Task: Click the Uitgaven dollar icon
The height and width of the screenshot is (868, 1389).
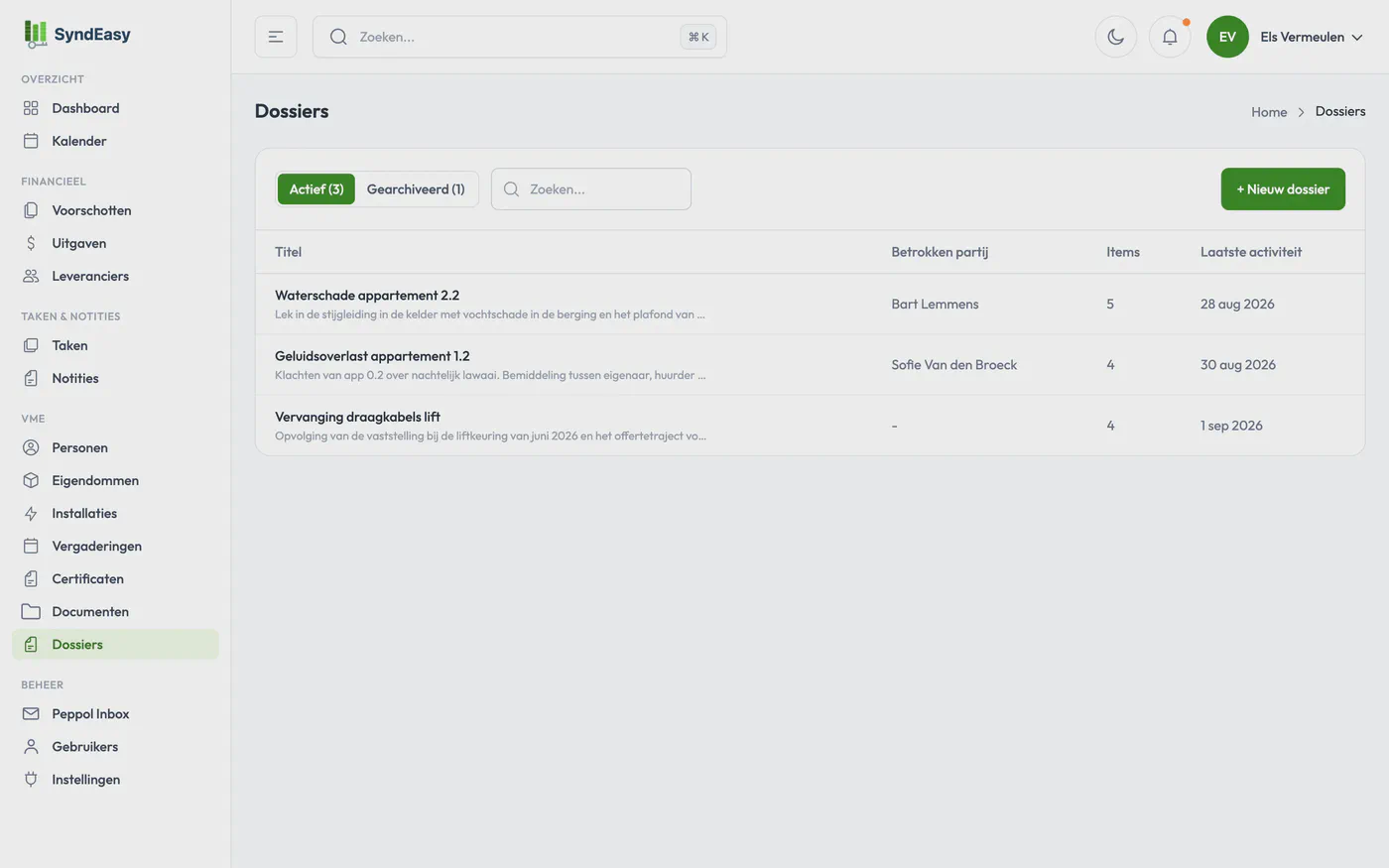Action: tap(31, 243)
